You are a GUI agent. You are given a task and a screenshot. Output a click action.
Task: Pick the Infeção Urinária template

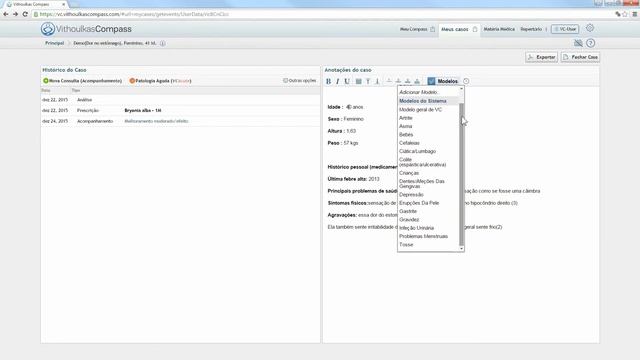click(x=417, y=228)
